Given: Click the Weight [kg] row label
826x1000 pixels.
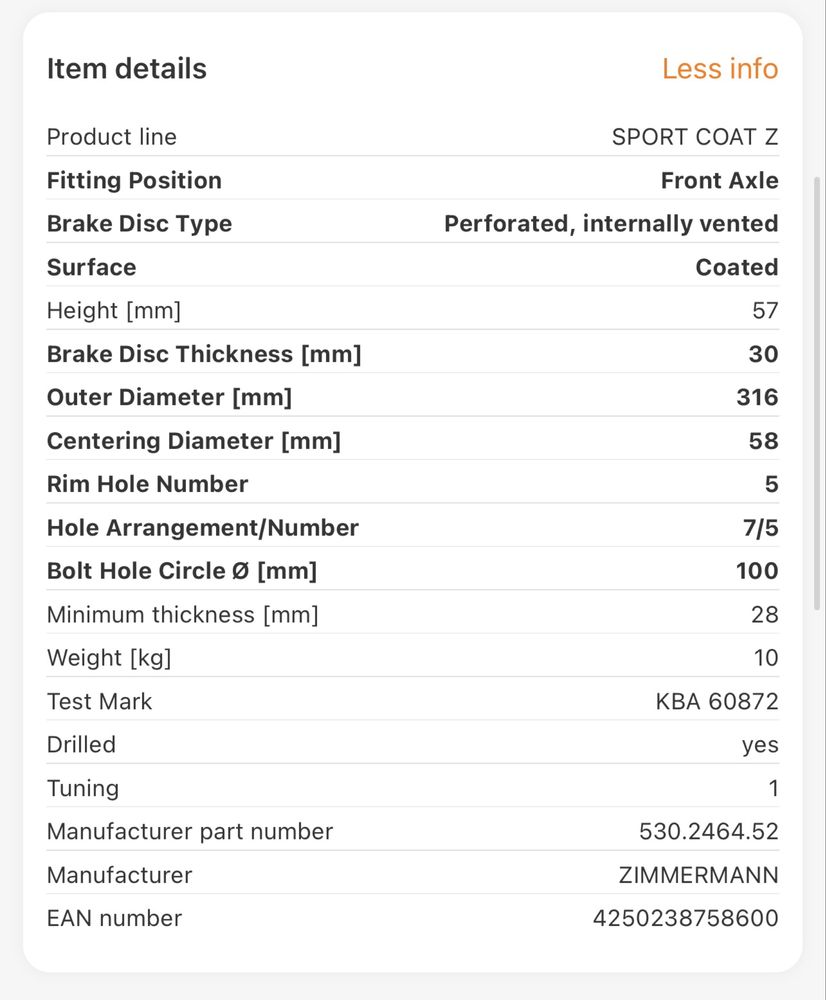Looking at the screenshot, I should click(109, 658).
